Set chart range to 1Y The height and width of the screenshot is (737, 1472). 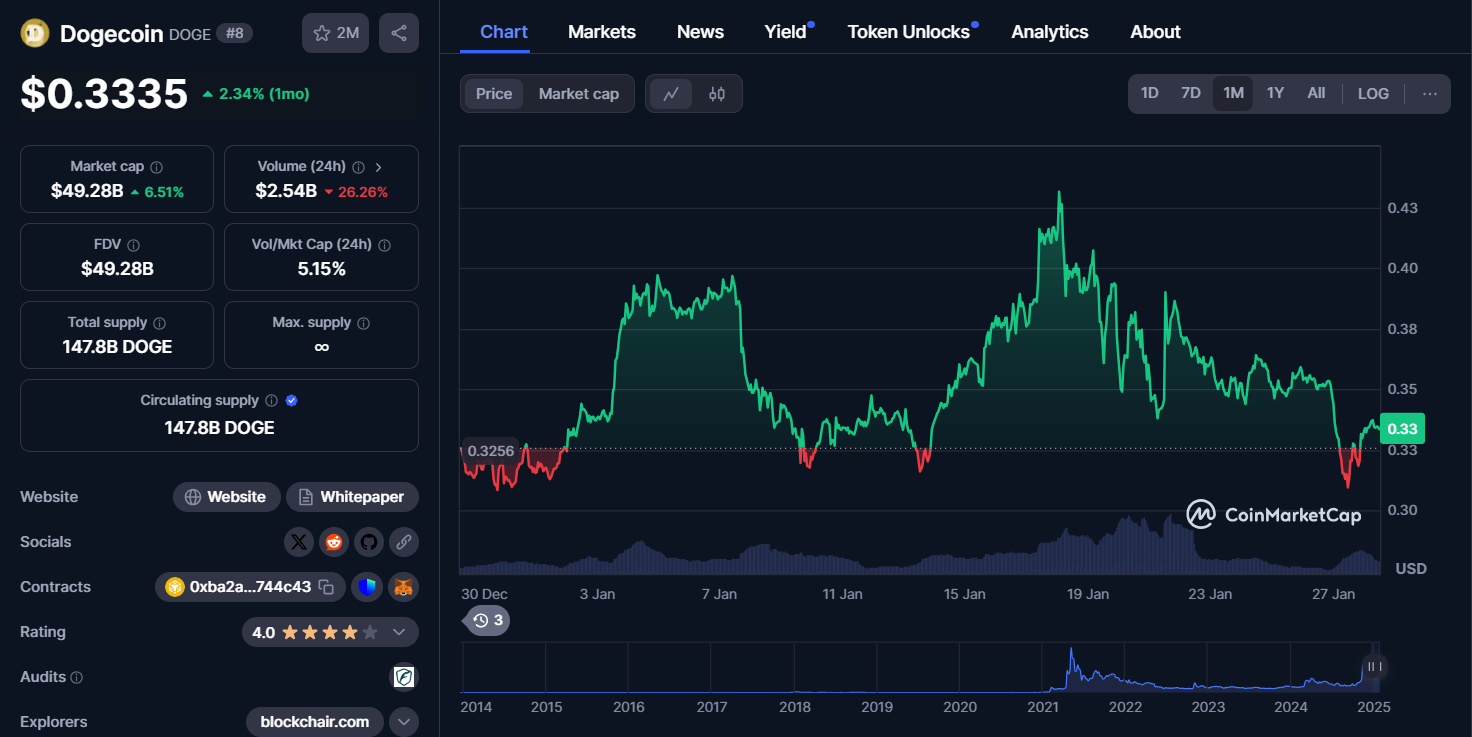tap(1275, 93)
